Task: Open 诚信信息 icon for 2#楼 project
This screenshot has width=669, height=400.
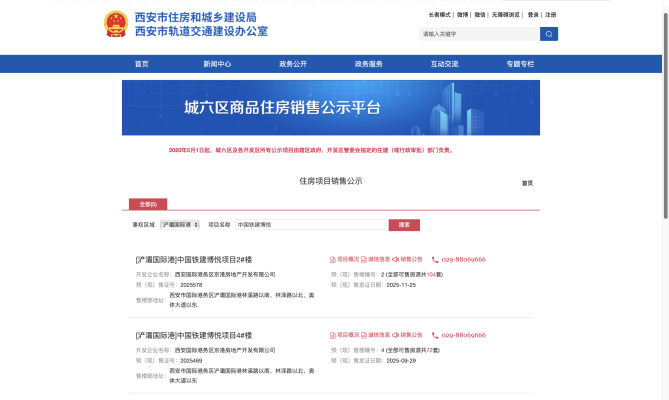Action: [x=365, y=259]
